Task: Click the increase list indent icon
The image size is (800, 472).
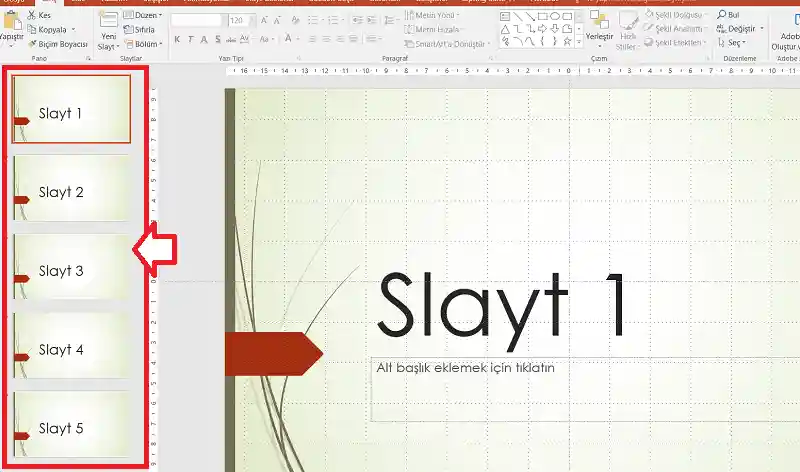Action: click(x=372, y=20)
